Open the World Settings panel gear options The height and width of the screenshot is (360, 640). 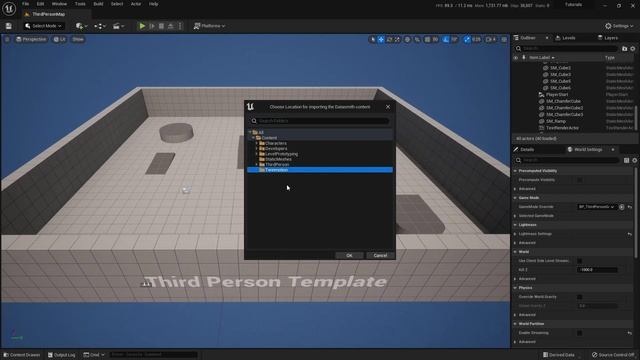(634, 160)
